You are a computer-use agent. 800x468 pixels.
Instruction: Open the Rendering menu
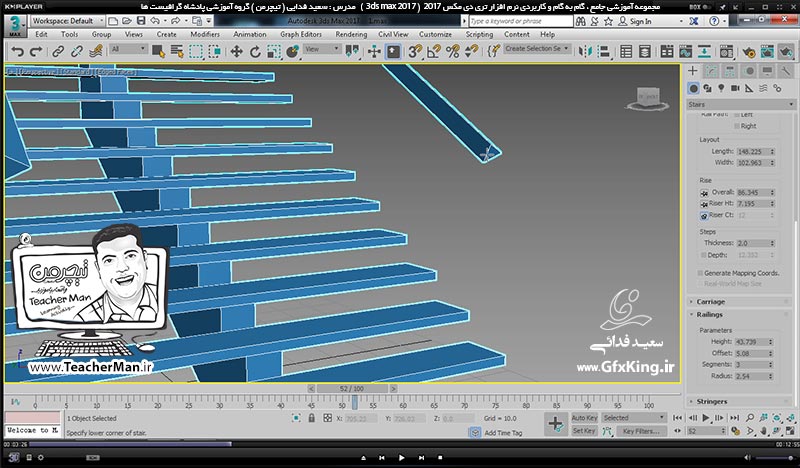pyautogui.click(x=351, y=34)
